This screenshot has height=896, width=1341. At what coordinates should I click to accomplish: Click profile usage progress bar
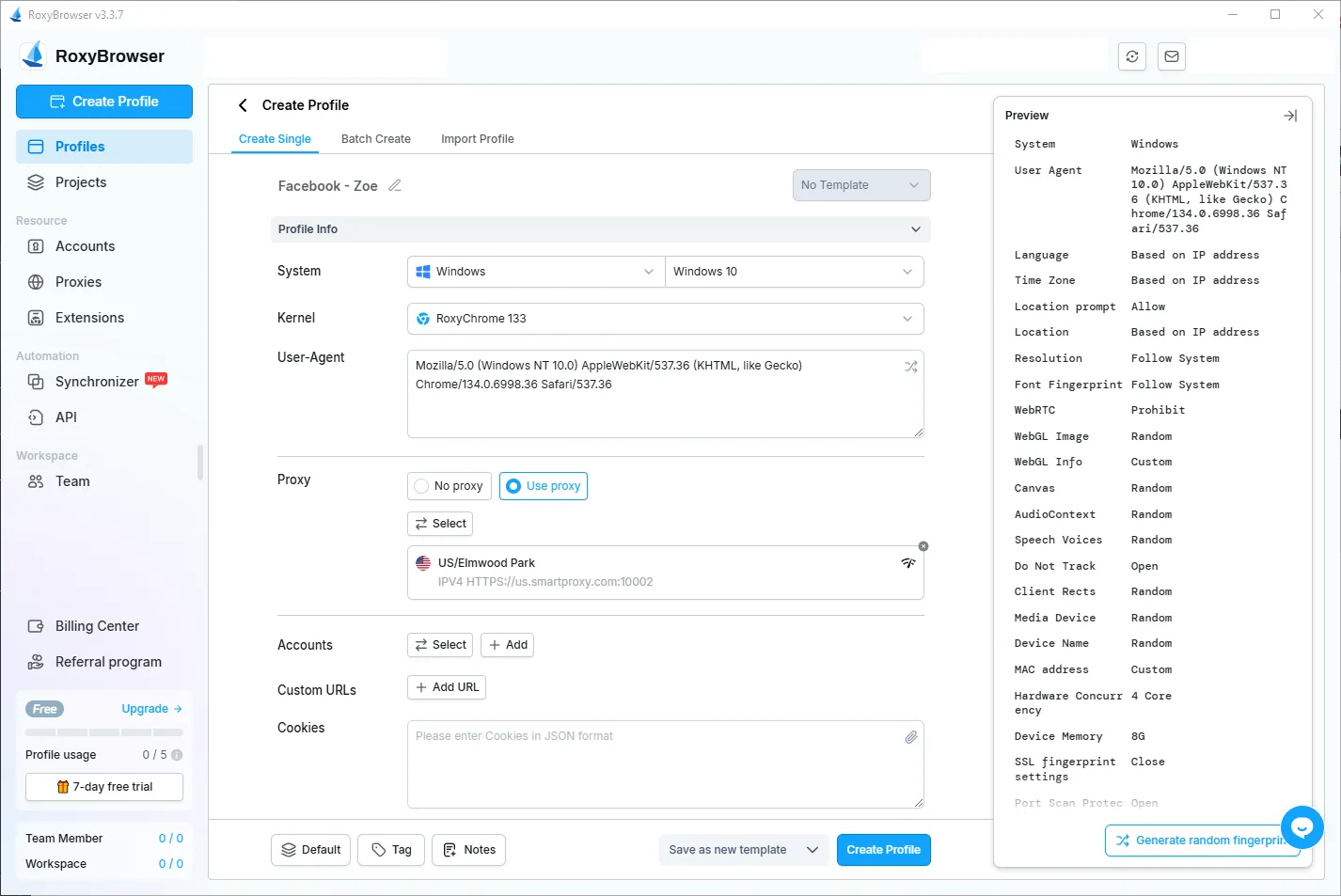click(104, 731)
